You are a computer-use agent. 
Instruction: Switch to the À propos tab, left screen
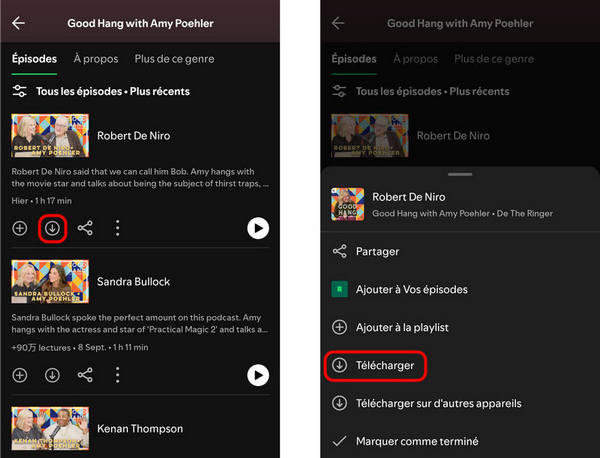click(96, 59)
